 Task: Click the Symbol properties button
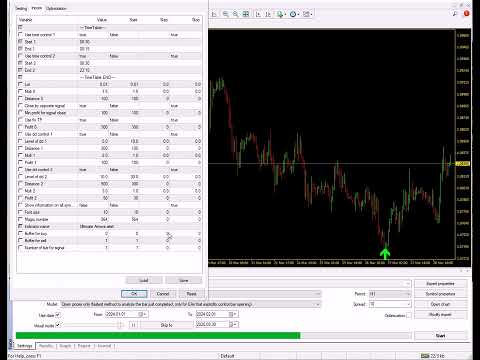pos(440,294)
